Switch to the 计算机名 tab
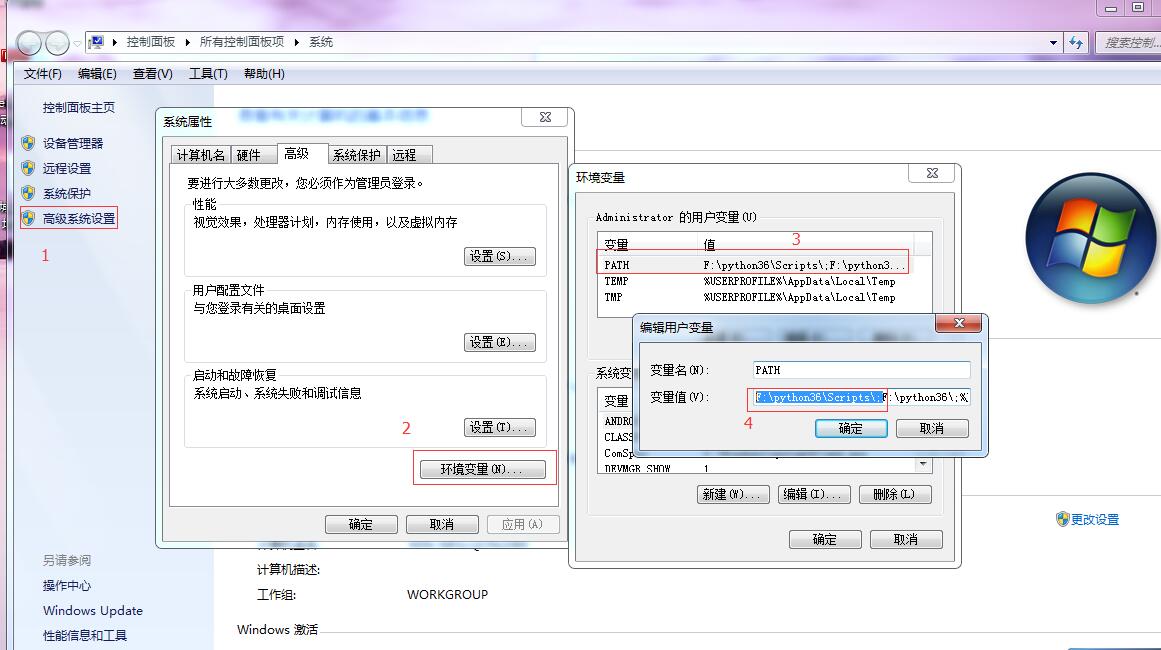Viewport: 1161px width, 650px height. tap(200, 155)
